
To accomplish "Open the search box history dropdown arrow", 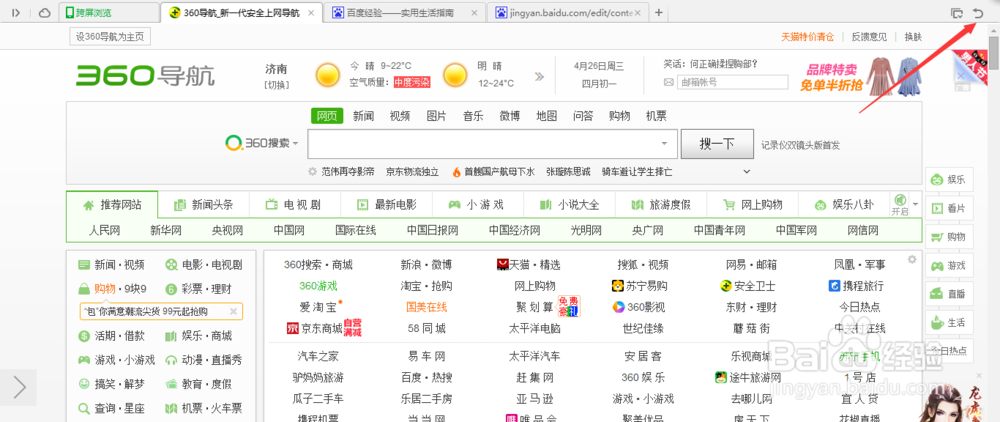I will point(665,144).
